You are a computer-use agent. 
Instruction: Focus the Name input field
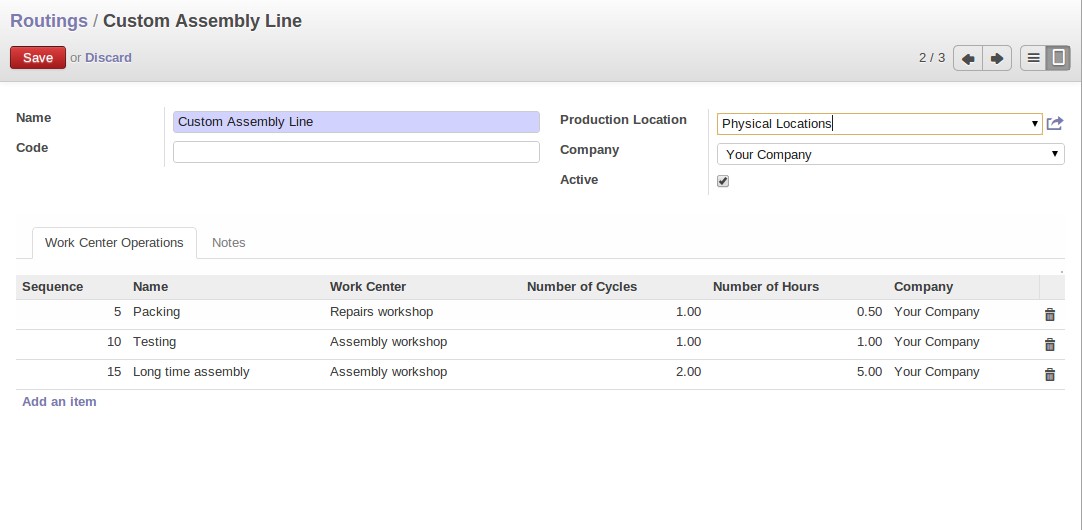pos(356,122)
